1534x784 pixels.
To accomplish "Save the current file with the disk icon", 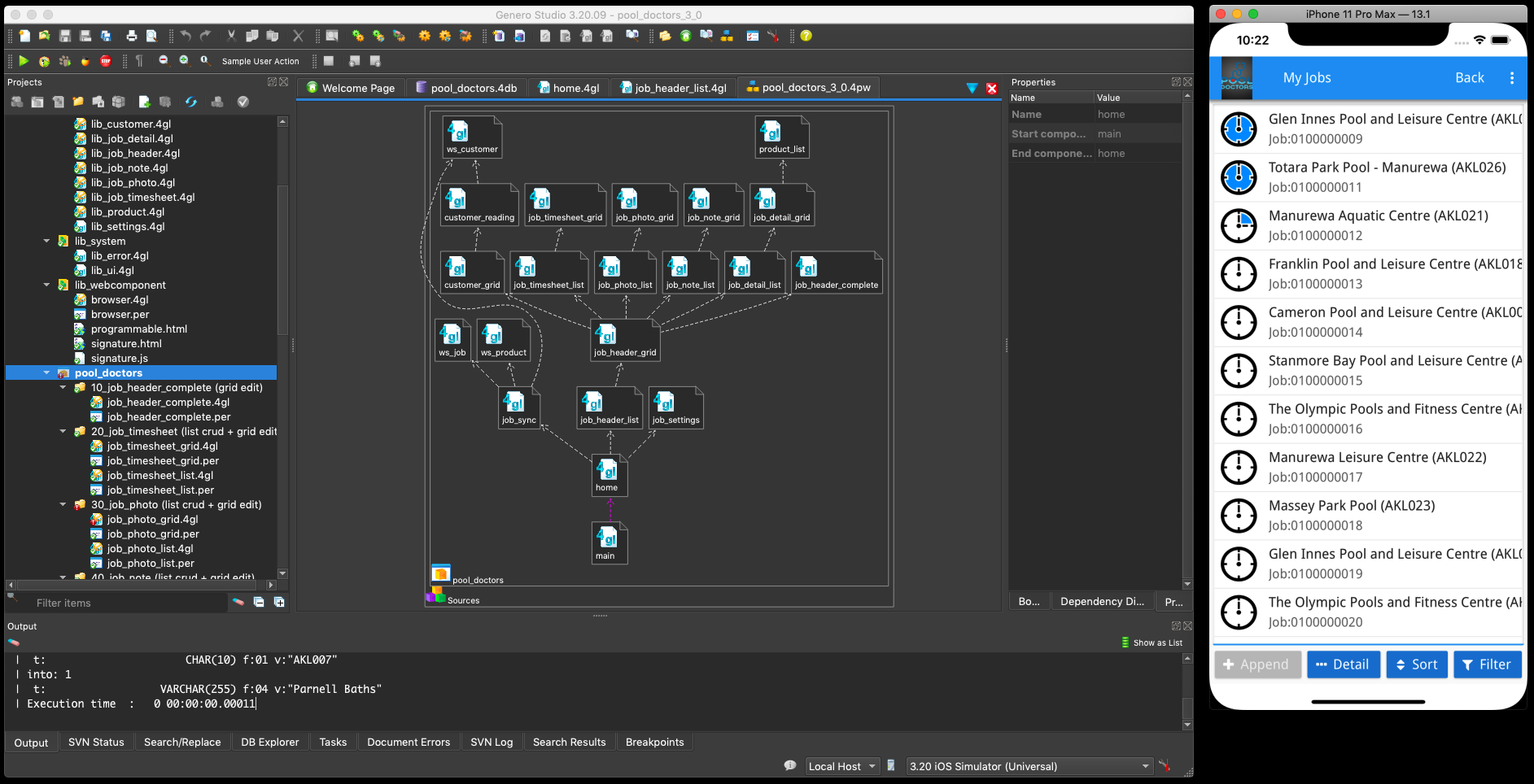I will [x=65, y=36].
